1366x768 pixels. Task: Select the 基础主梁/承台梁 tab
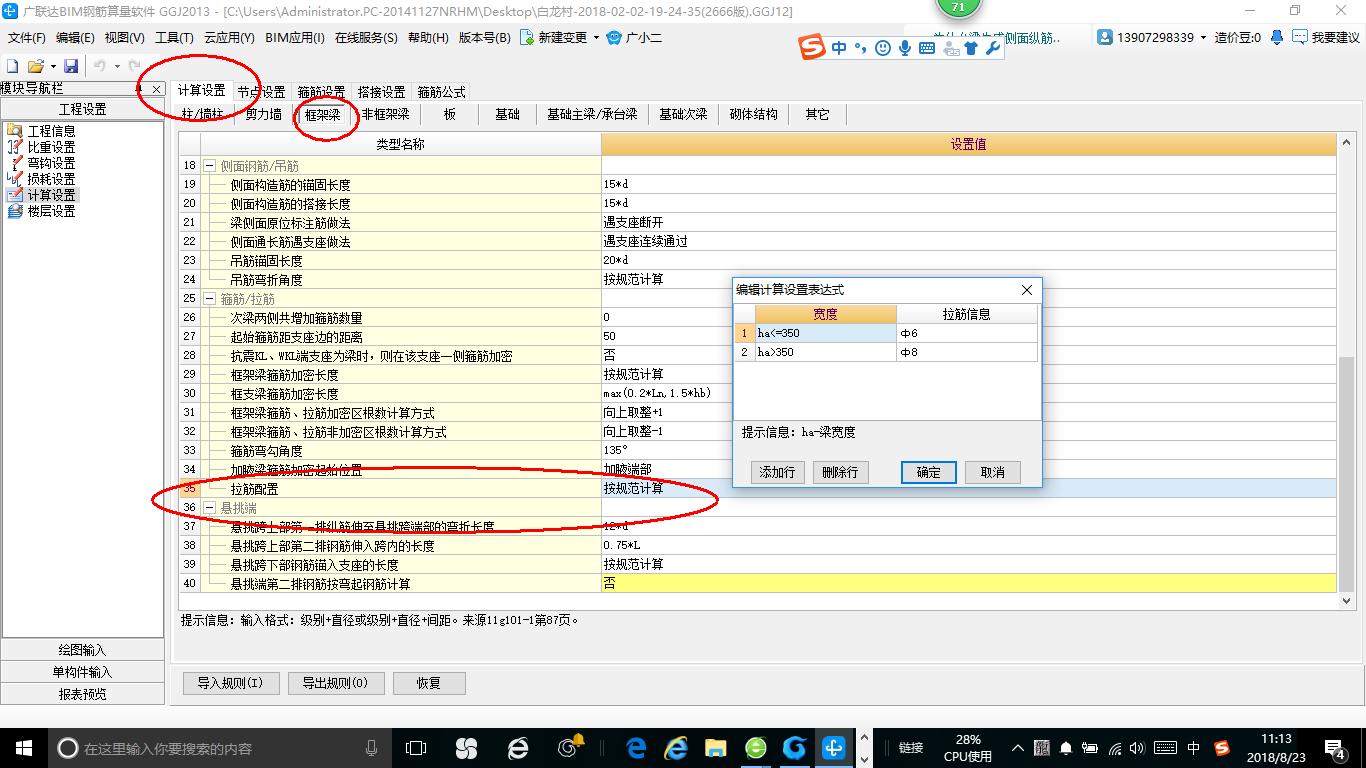[x=592, y=114]
